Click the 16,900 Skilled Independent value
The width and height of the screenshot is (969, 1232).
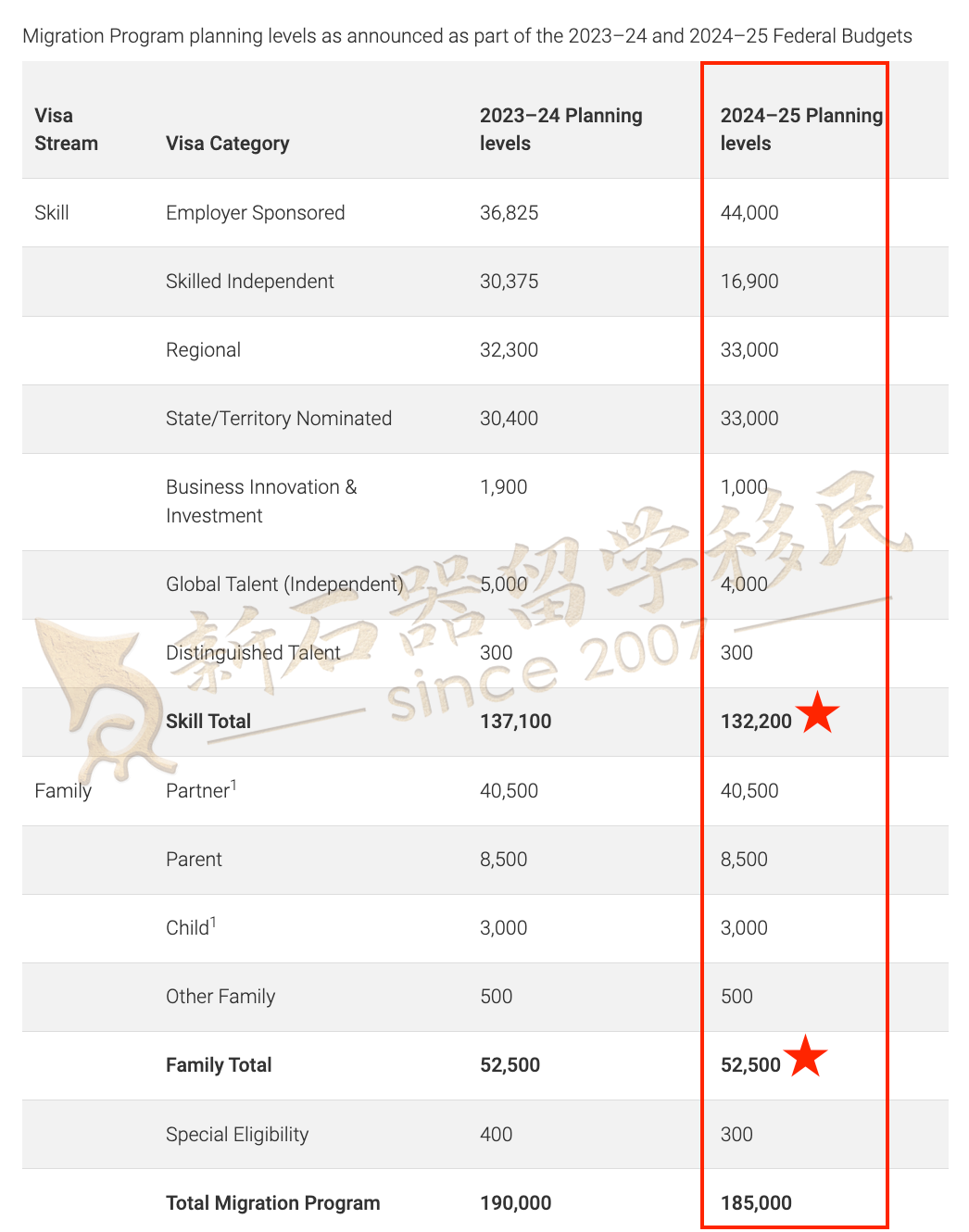(x=749, y=281)
